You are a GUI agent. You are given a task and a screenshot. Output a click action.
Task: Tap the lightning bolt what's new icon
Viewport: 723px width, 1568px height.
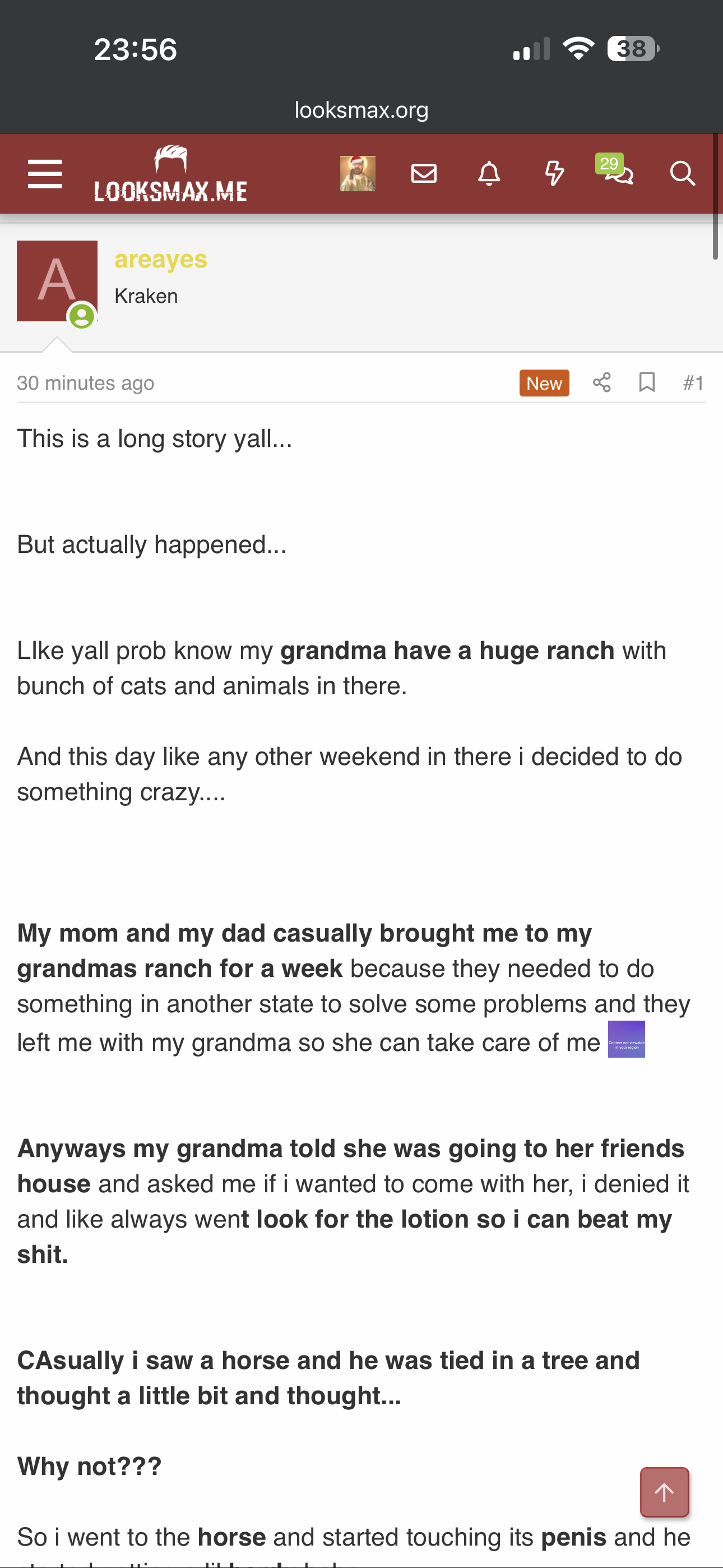(554, 174)
